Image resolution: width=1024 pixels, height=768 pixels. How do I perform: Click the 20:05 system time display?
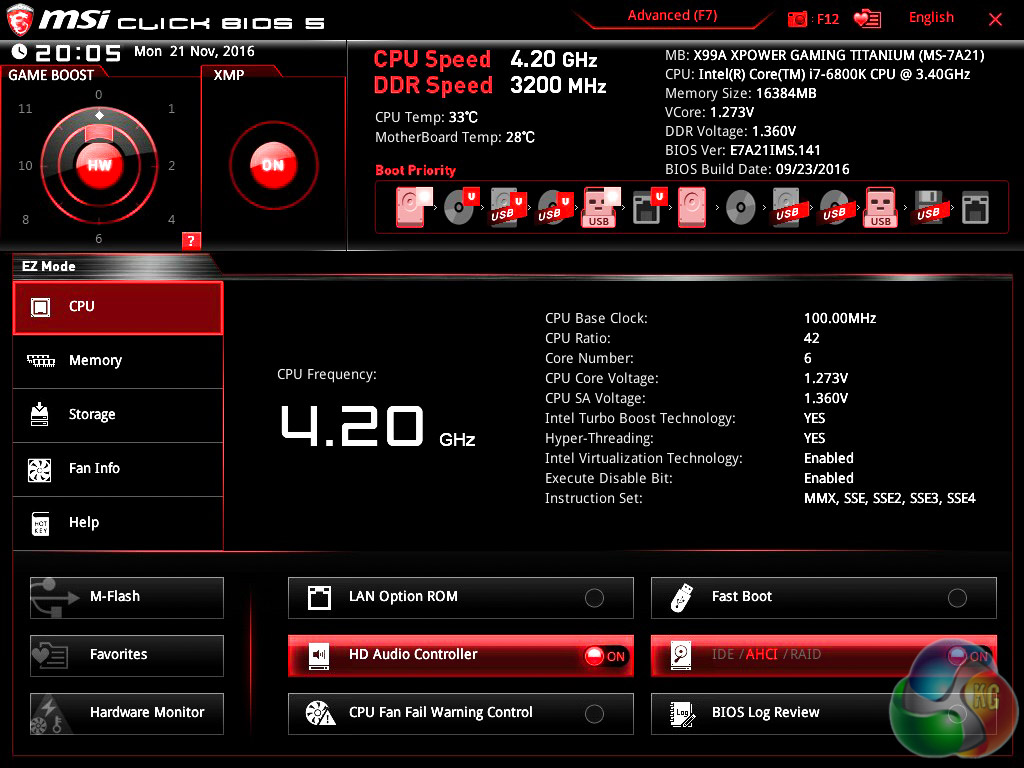click(x=78, y=52)
